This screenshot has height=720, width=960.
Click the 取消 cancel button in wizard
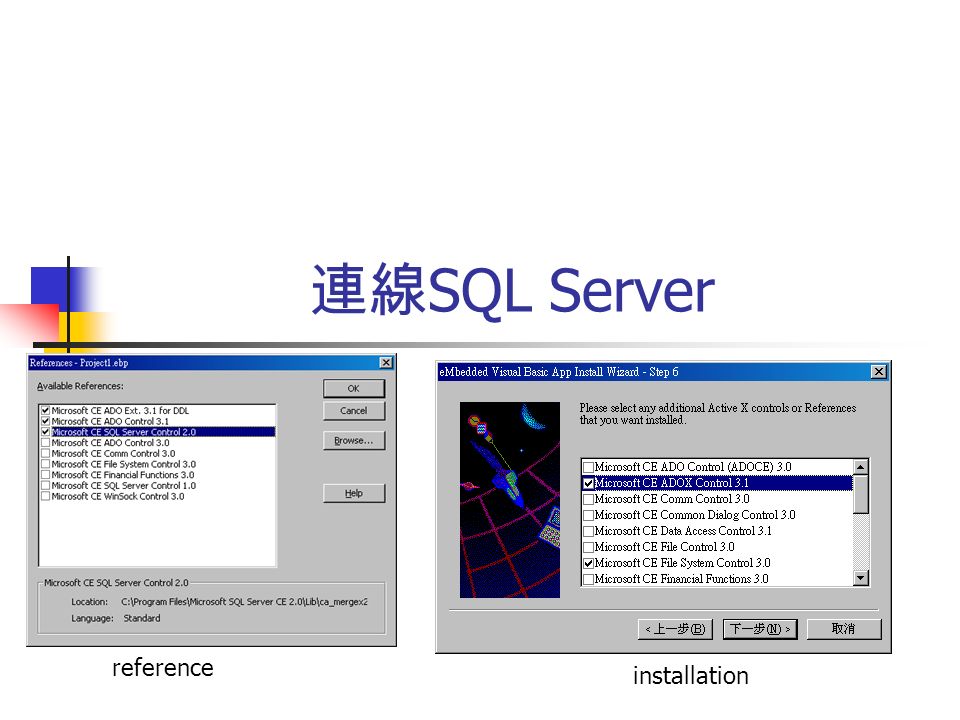tap(844, 629)
